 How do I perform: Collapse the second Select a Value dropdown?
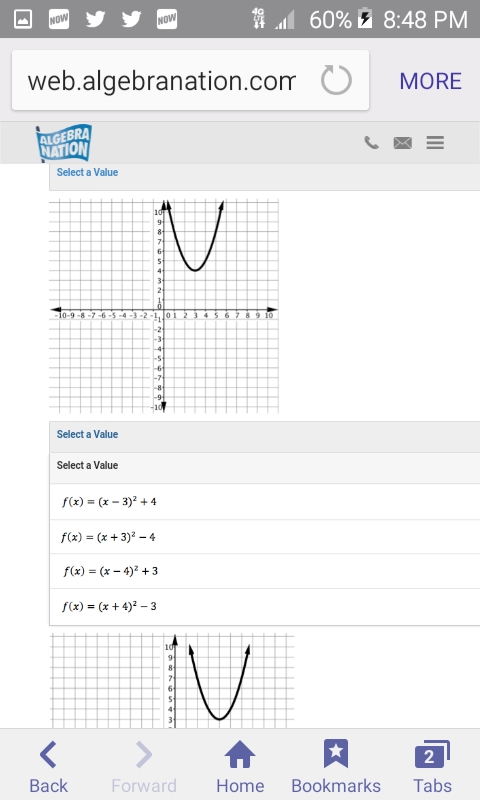[x=264, y=437]
